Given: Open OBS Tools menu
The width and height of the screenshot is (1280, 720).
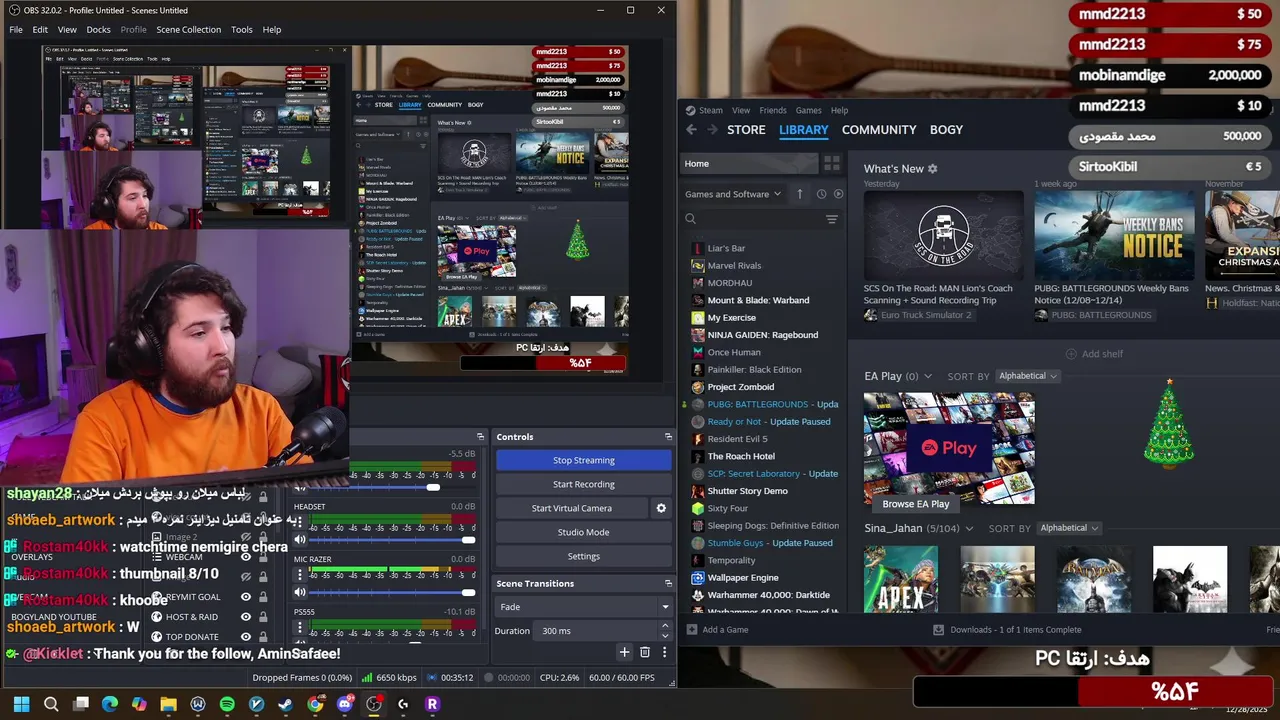Looking at the screenshot, I should tap(242, 30).
